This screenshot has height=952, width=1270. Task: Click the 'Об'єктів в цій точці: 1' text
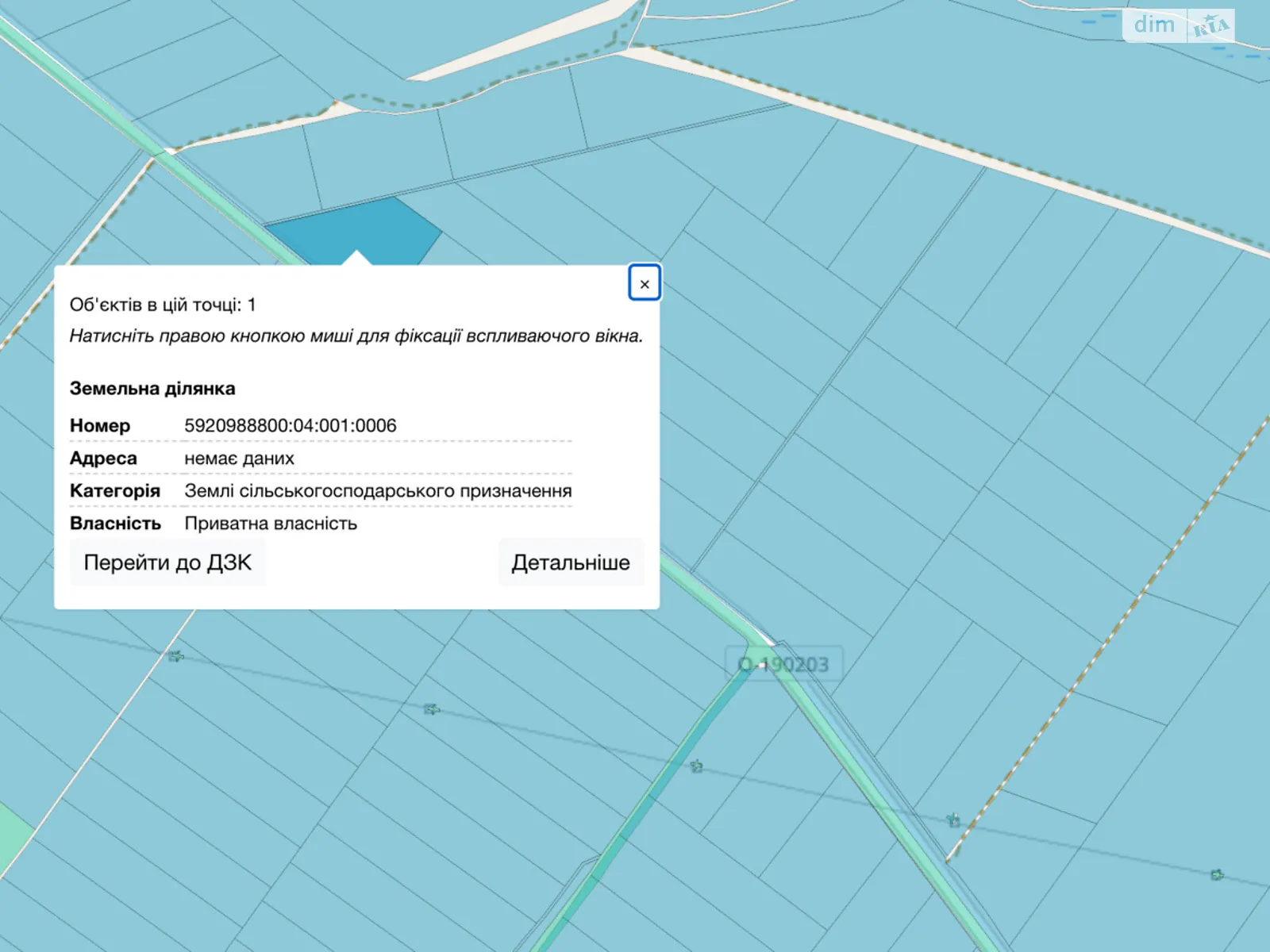click(x=163, y=305)
